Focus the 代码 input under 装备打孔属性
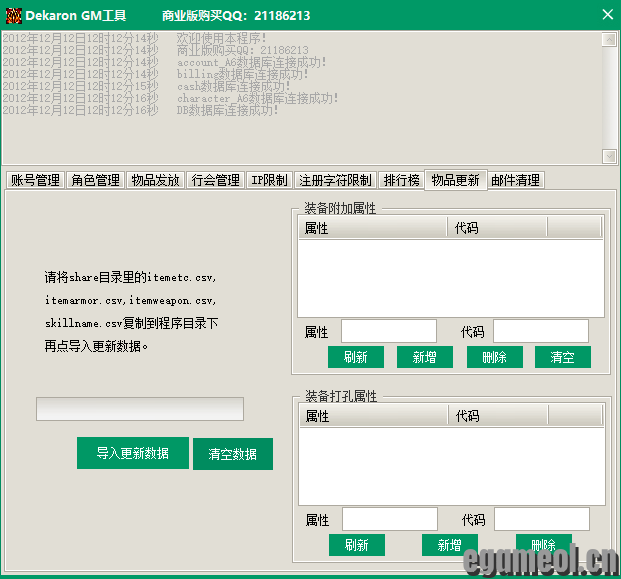The width and height of the screenshot is (621, 579). [541, 519]
